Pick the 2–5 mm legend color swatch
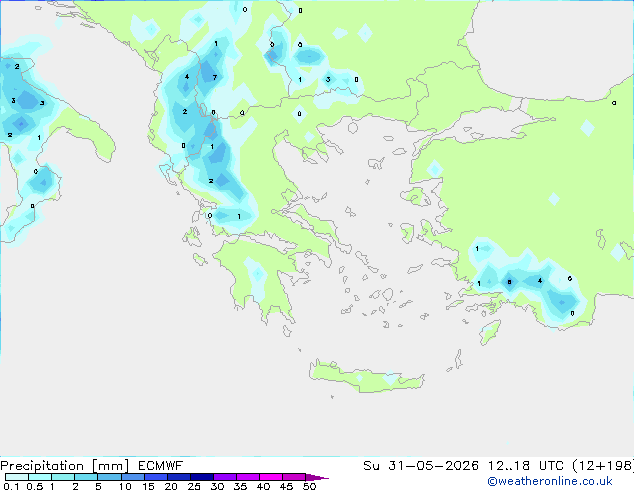Image resolution: width=634 pixels, height=490 pixels. tap(86, 477)
